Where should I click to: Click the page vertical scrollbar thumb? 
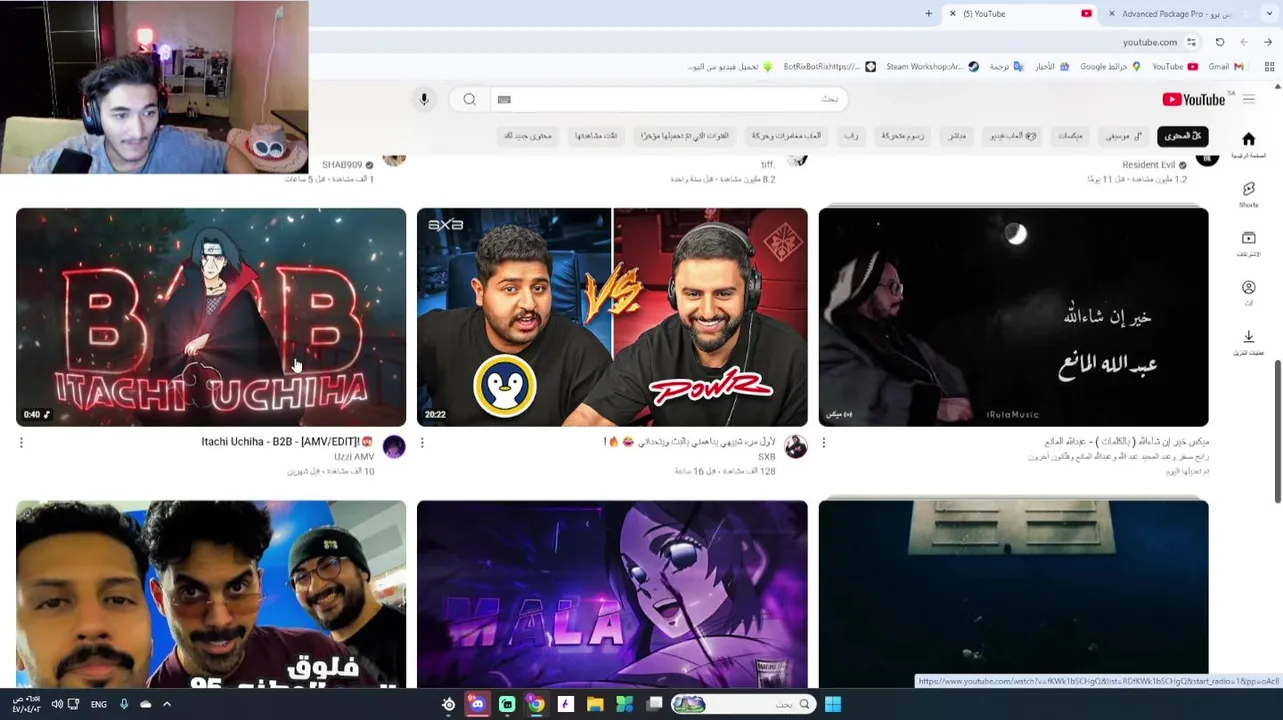[1277, 430]
